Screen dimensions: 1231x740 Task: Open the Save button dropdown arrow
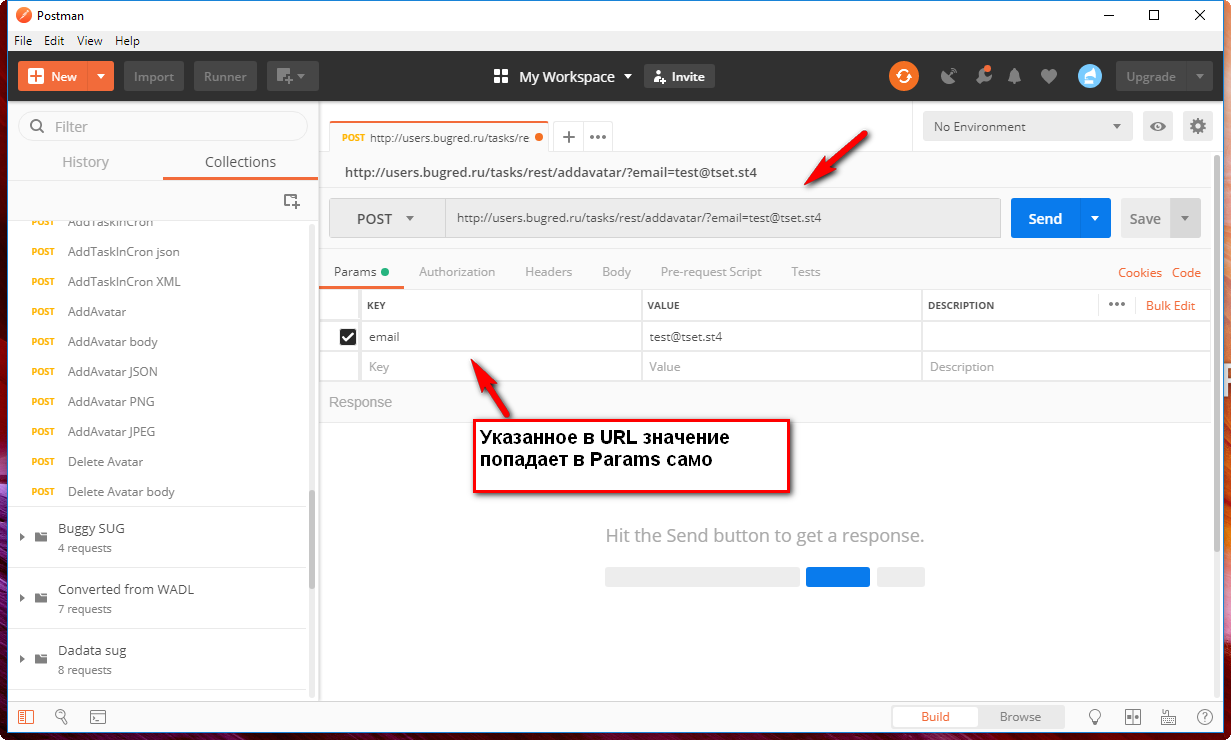pos(1185,218)
